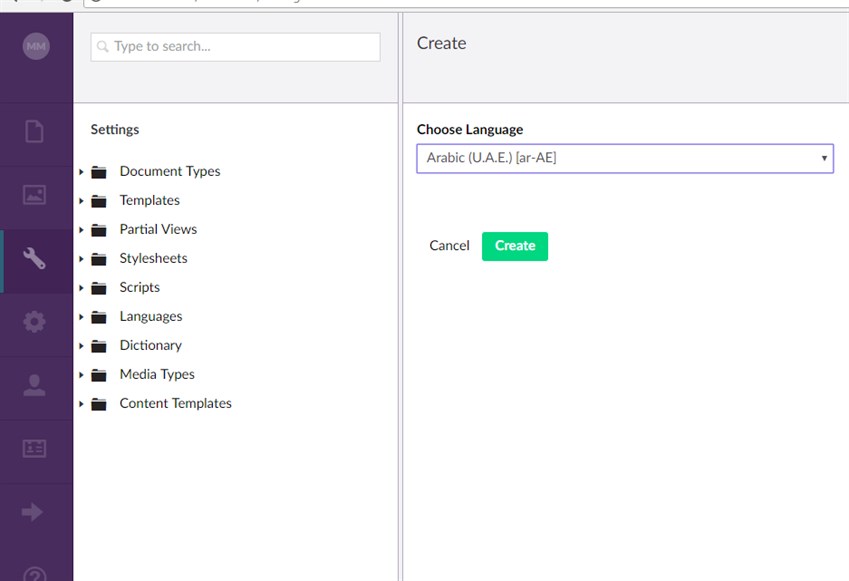The width and height of the screenshot is (849, 581).
Task: Click the MM user avatar
Action: [37, 46]
